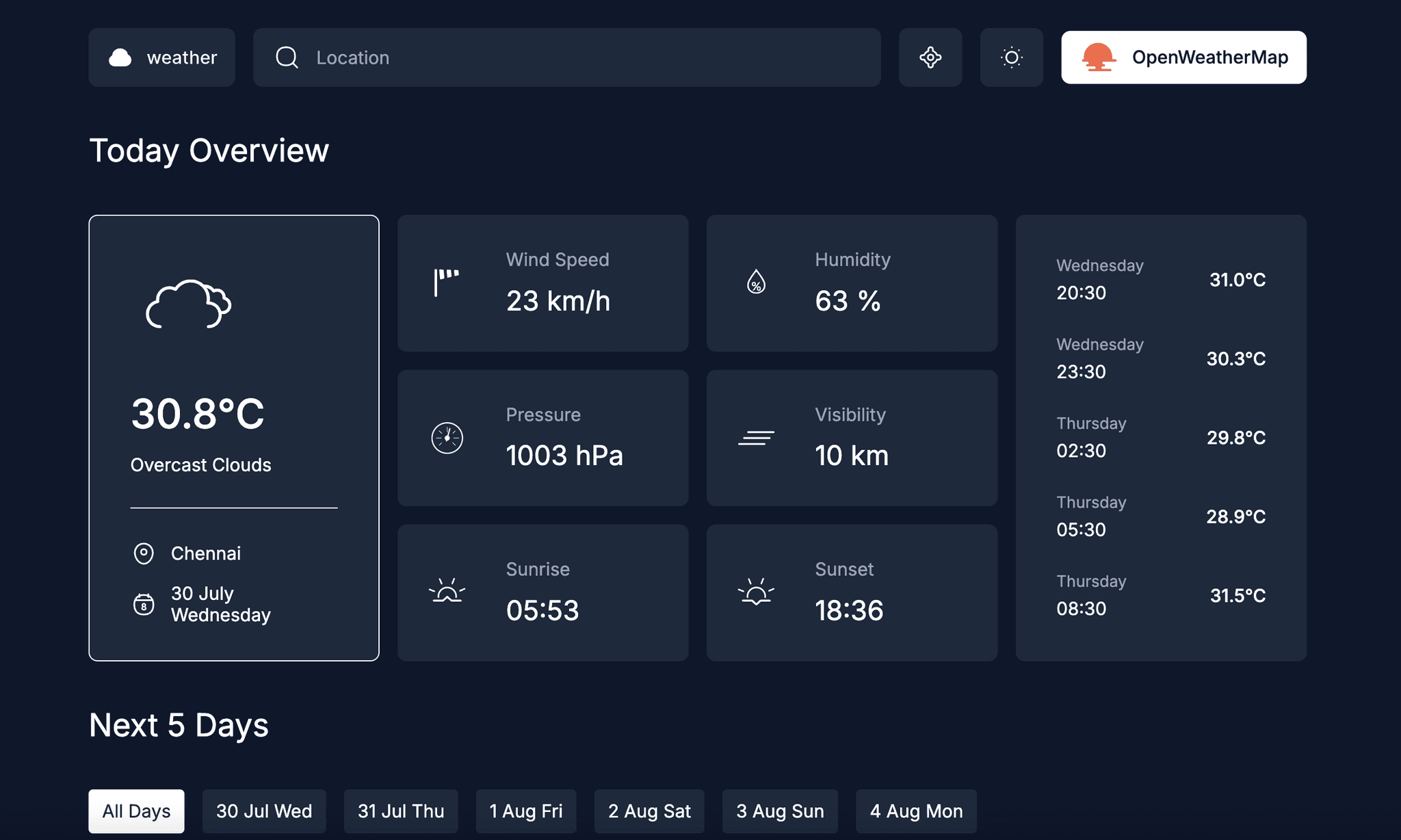The width and height of the screenshot is (1401, 840).
Task: Click the OpenWeatherMap button
Action: [x=1183, y=57]
